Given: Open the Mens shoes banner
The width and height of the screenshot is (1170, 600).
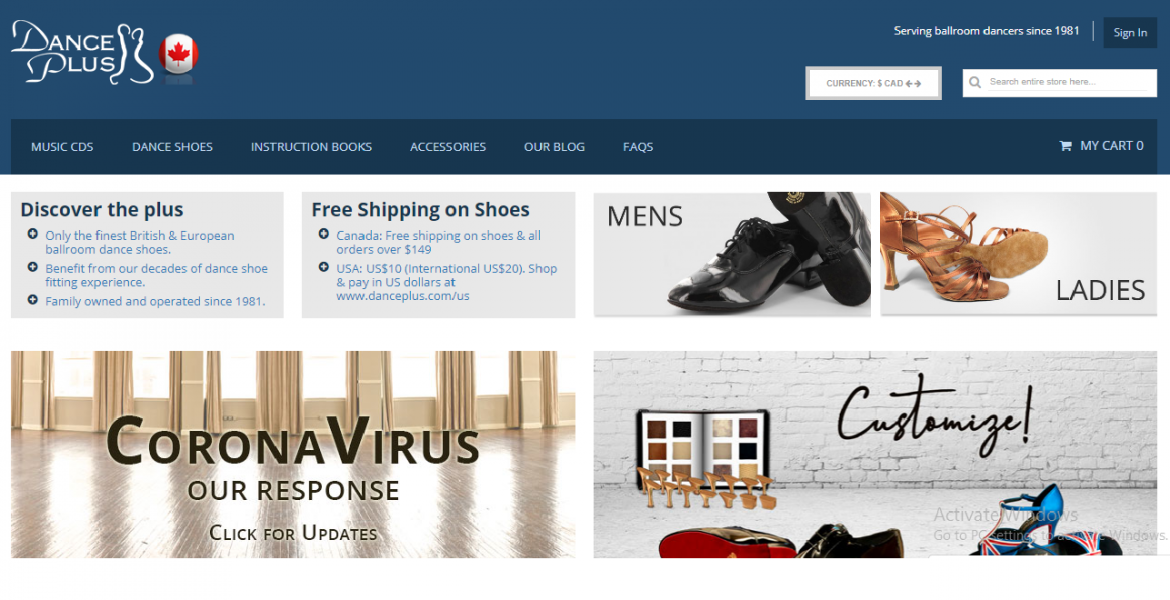Looking at the screenshot, I should click(732, 254).
